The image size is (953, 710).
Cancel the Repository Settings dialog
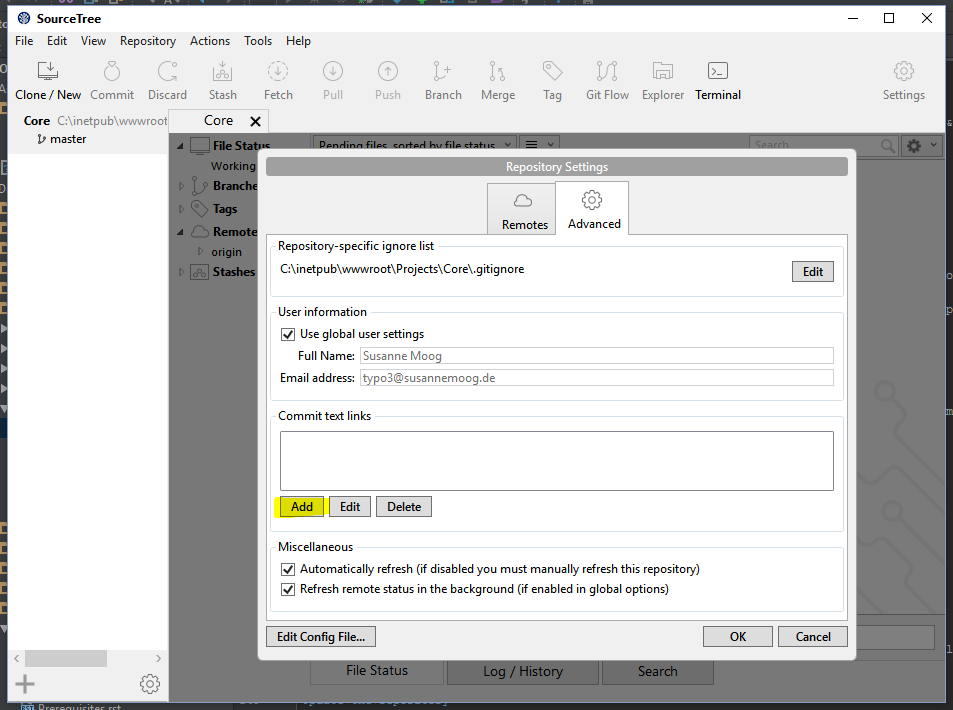point(813,636)
